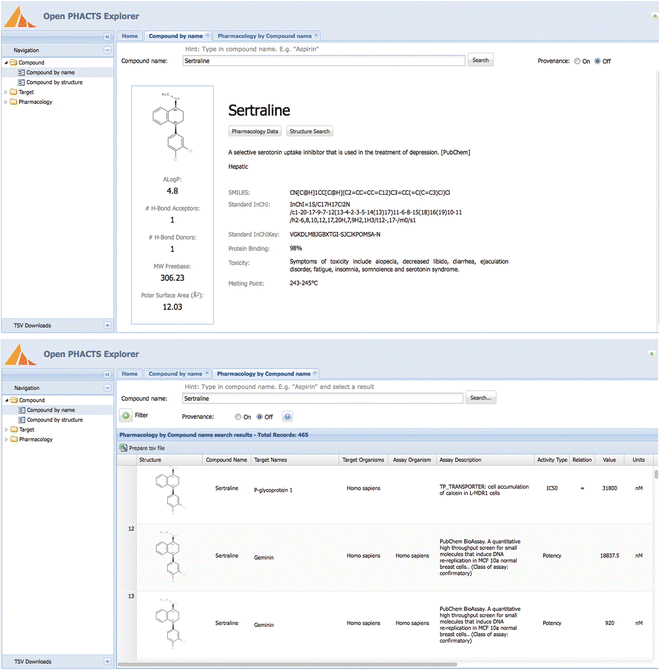Click Compound folder icon in top tree
Image resolution: width=660 pixels, height=670 pixels.
13,62
